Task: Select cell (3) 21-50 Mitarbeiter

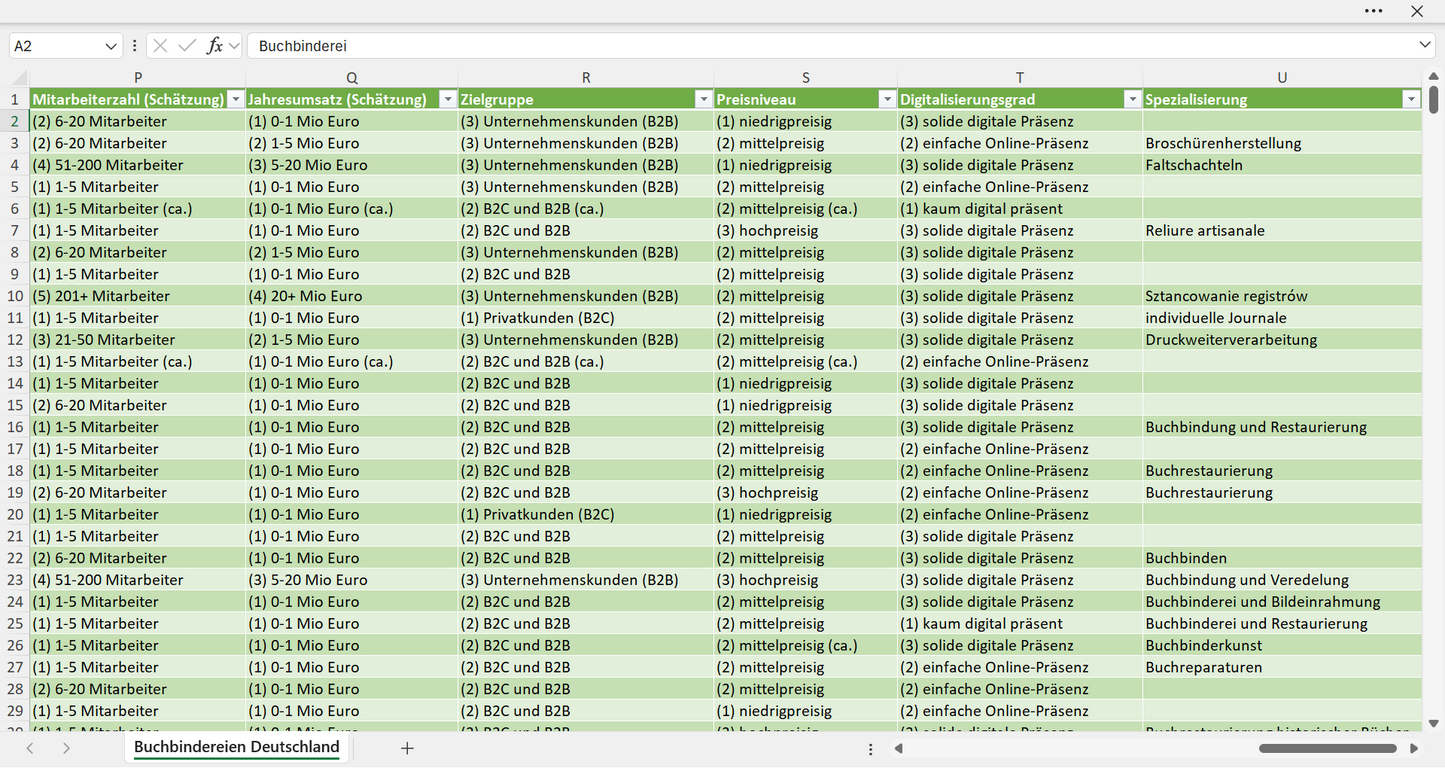Action: [138, 340]
